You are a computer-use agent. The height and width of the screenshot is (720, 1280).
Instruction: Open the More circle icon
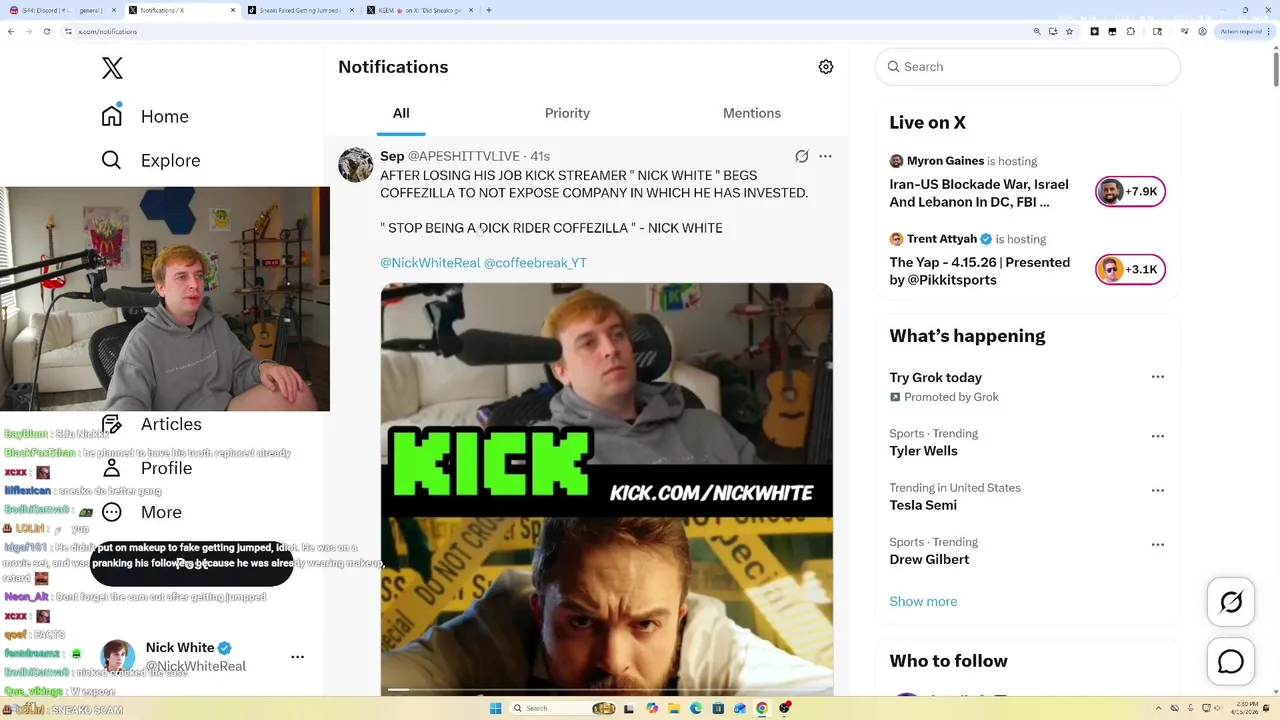click(112, 512)
